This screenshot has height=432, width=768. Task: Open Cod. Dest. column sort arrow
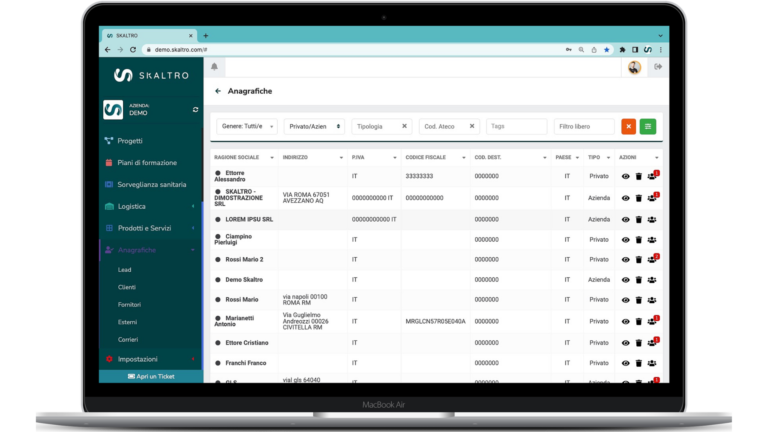545,158
